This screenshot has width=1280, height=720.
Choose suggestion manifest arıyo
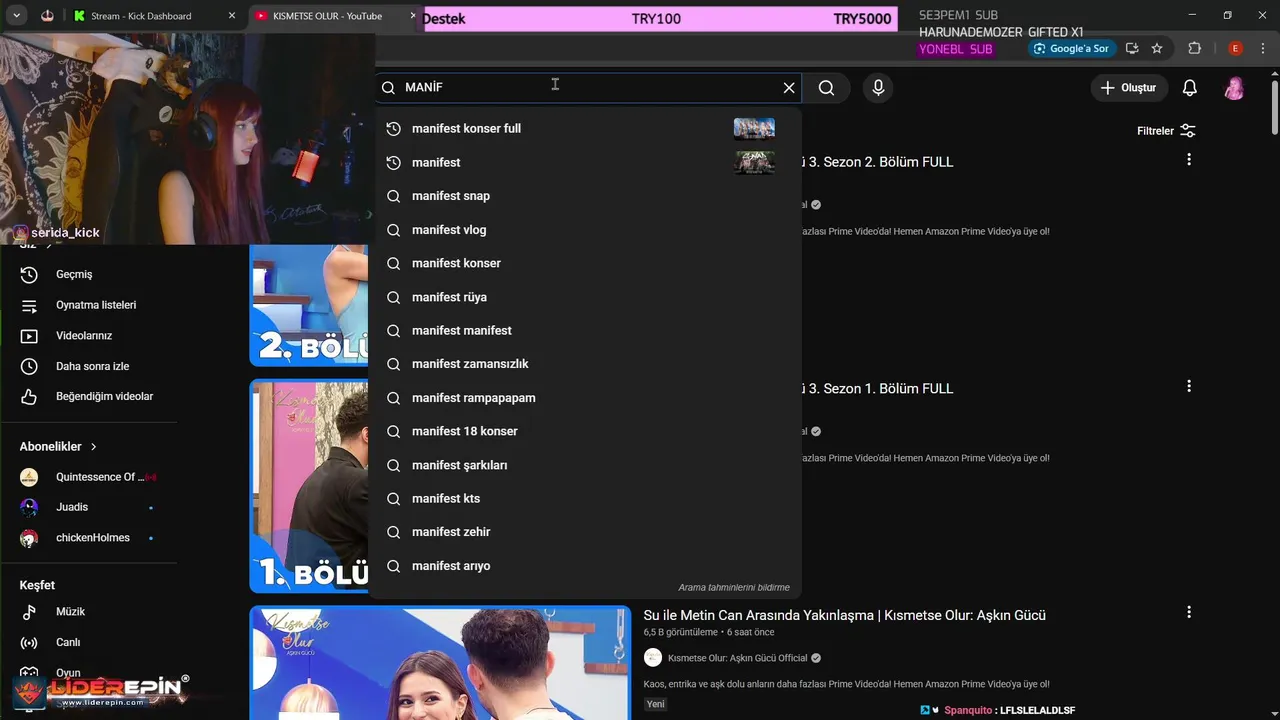click(x=585, y=566)
